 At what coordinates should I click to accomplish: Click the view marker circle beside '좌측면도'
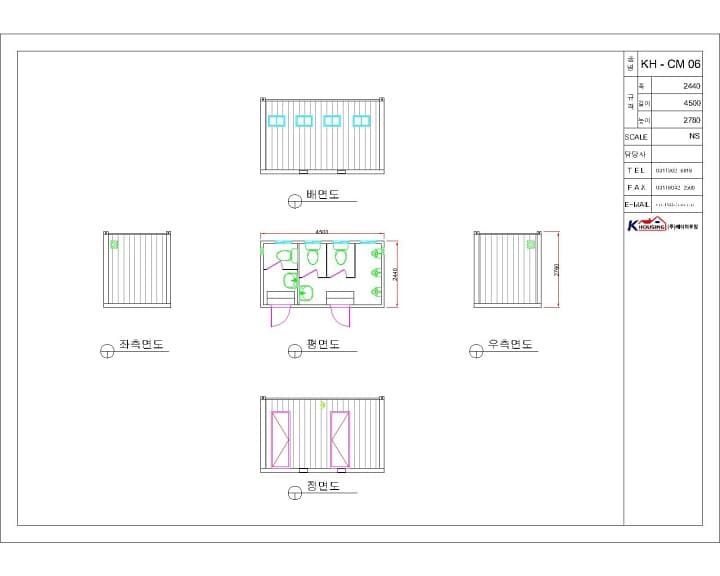107,351
